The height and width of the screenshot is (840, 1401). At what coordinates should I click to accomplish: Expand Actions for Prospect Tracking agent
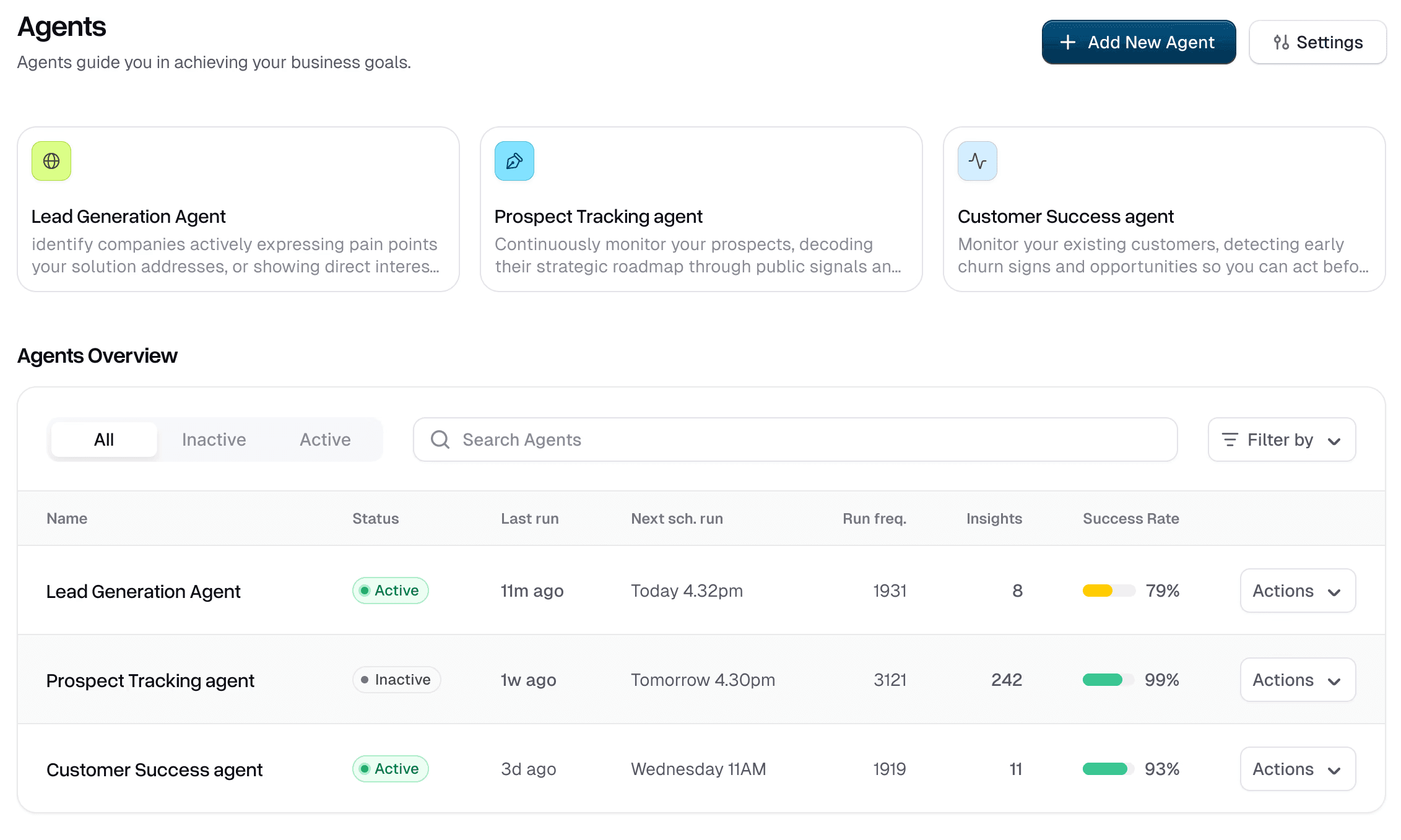coord(1298,680)
